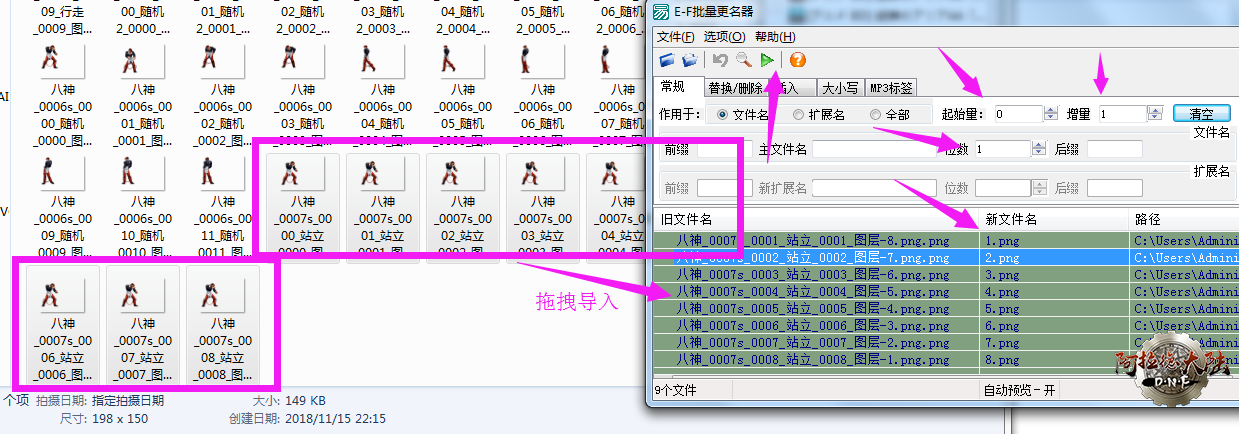The height and width of the screenshot is (434, 1239).
Task: Click the 主文件名 text input field
Action: coord(872,149)
